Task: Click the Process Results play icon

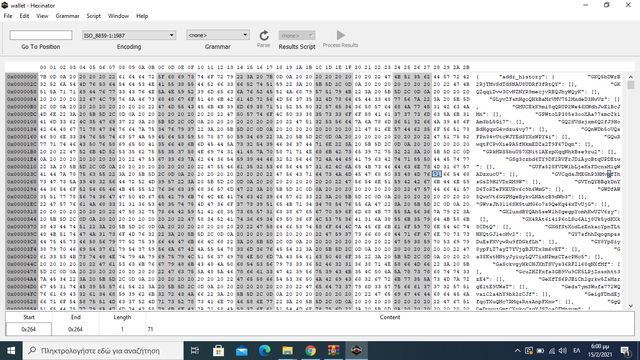Action: (340, 35)
